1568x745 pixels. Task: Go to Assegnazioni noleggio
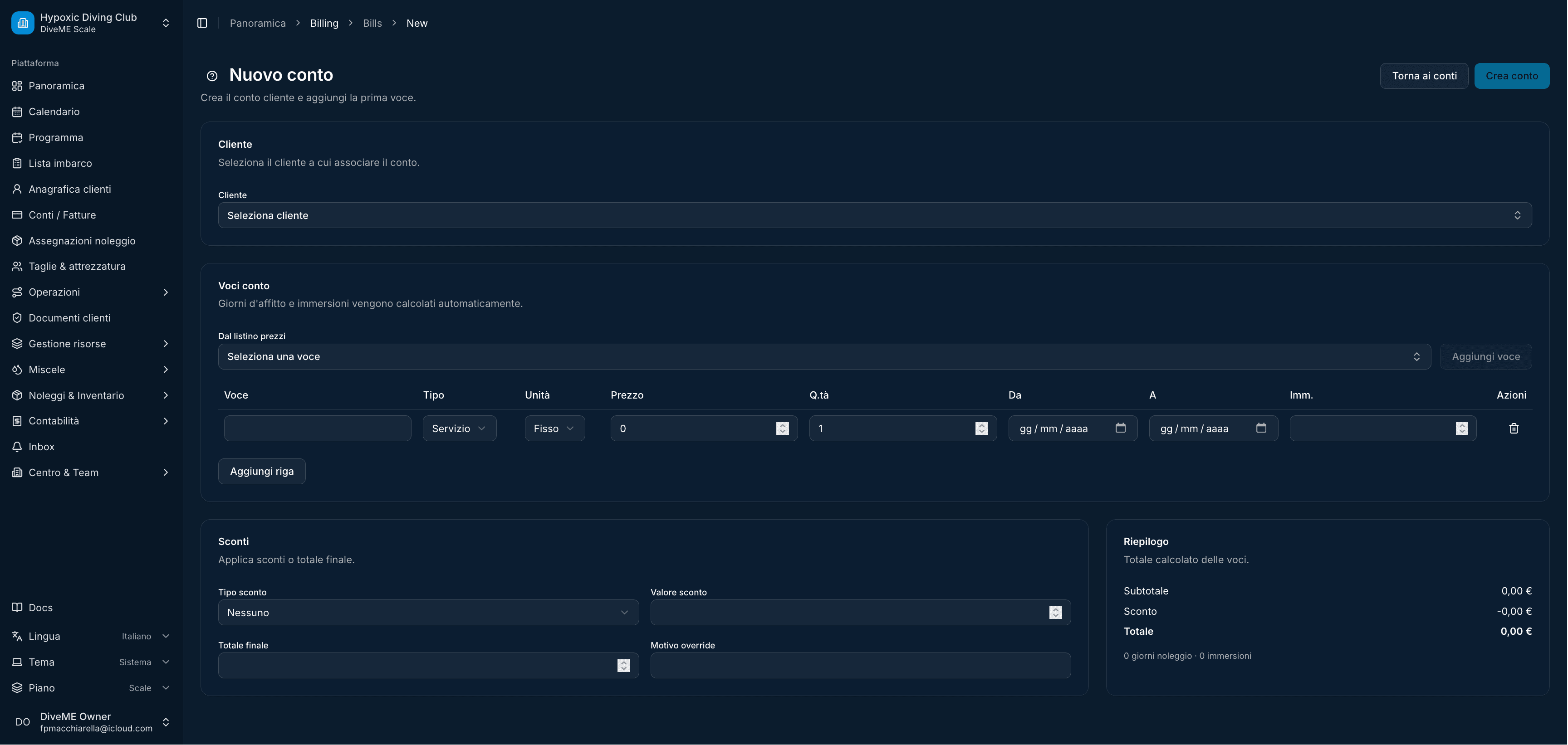pyautogui.click(x=91, y=241)
